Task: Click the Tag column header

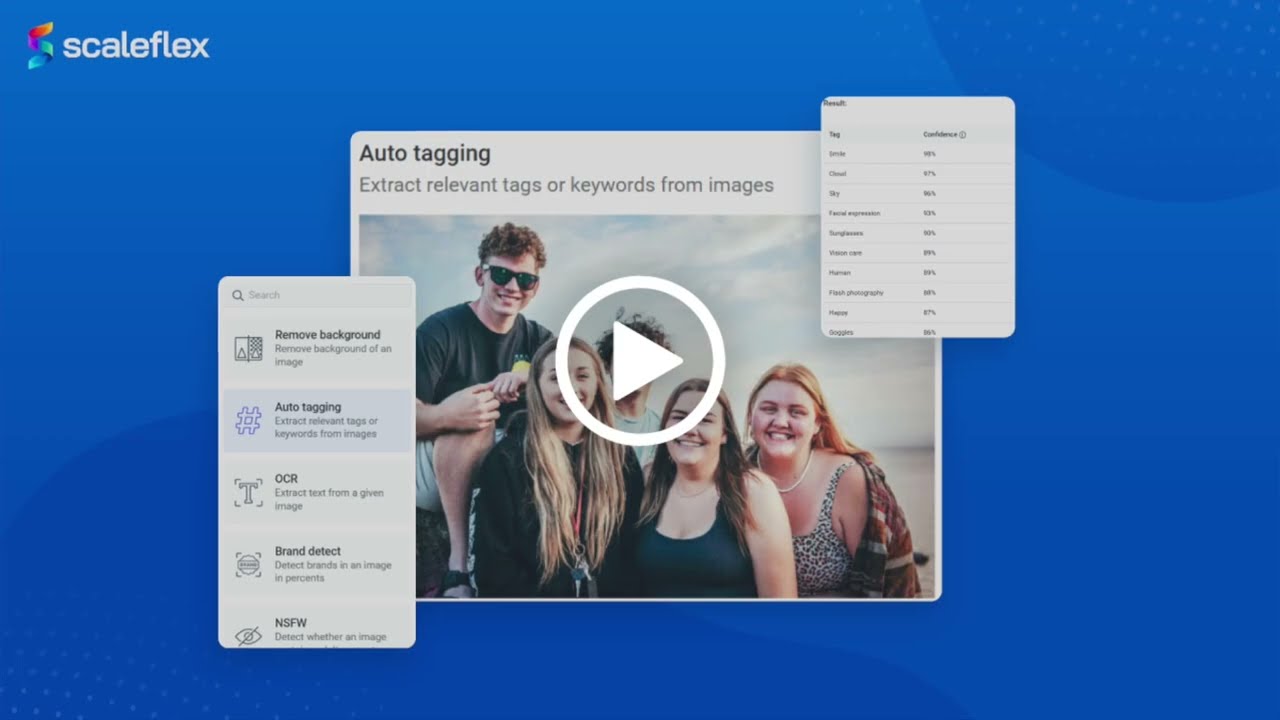Action: pos(834,134)
